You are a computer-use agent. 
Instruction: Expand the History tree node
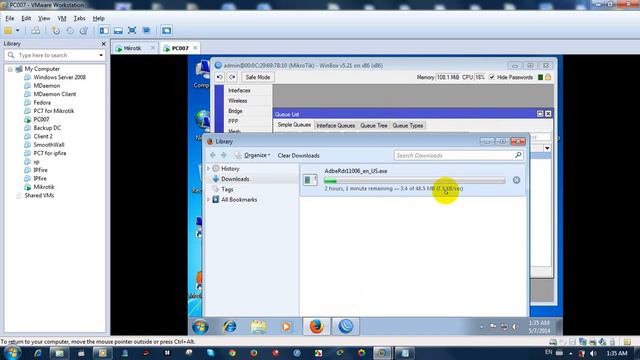(209, 169)
